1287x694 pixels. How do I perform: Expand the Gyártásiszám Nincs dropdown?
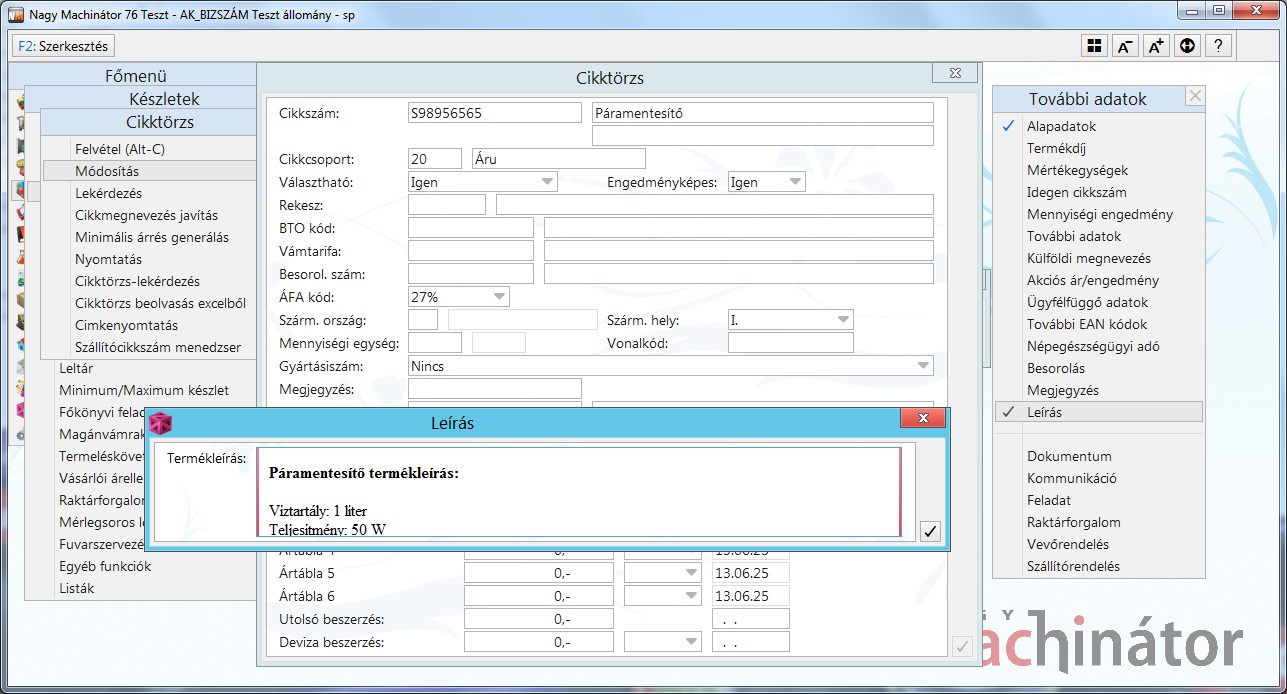[922, 366]
